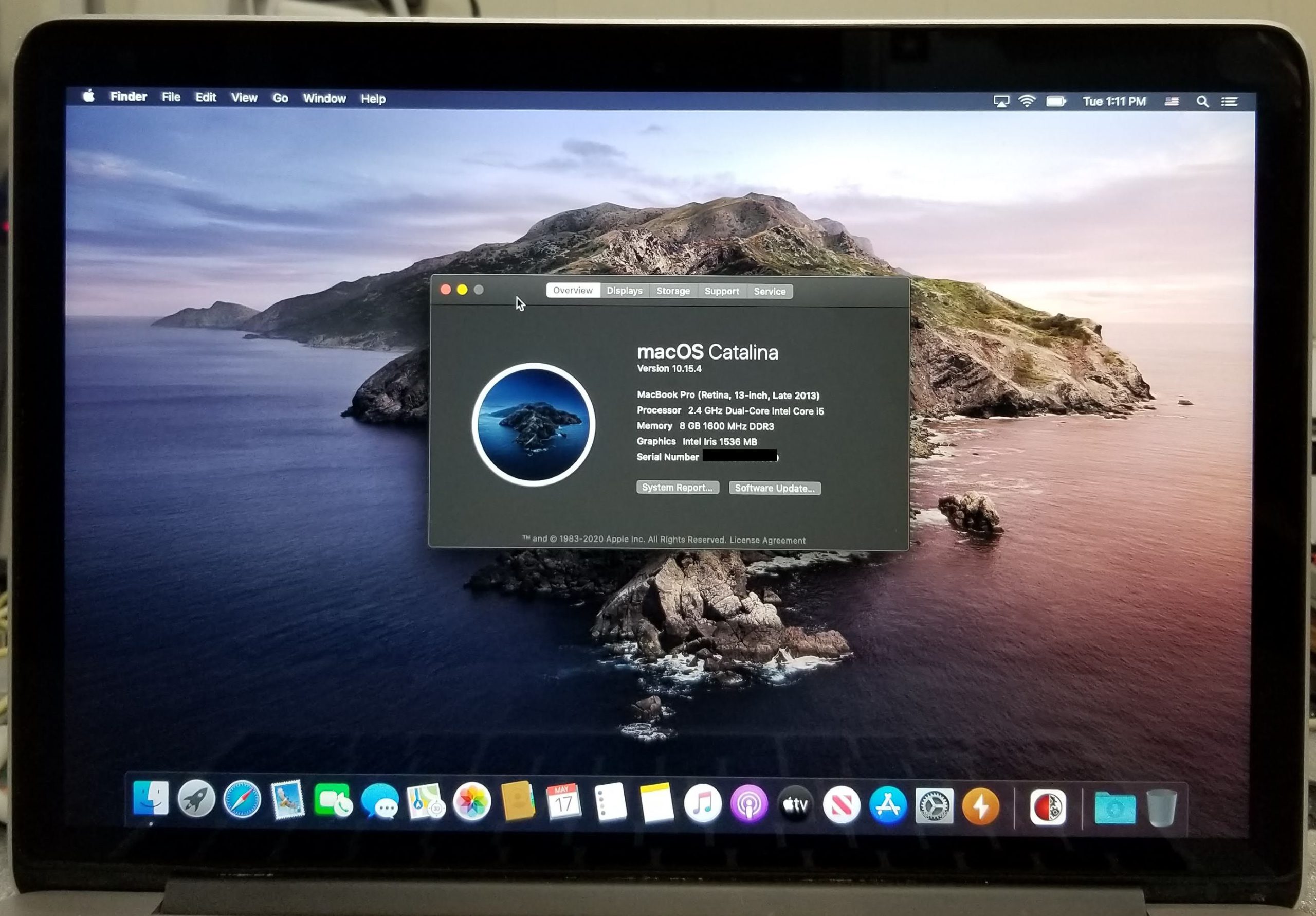The height and width of the screenshot is (916, 1316).
Task: Open the Trash in Dock
Action: tap(1161, 807)
